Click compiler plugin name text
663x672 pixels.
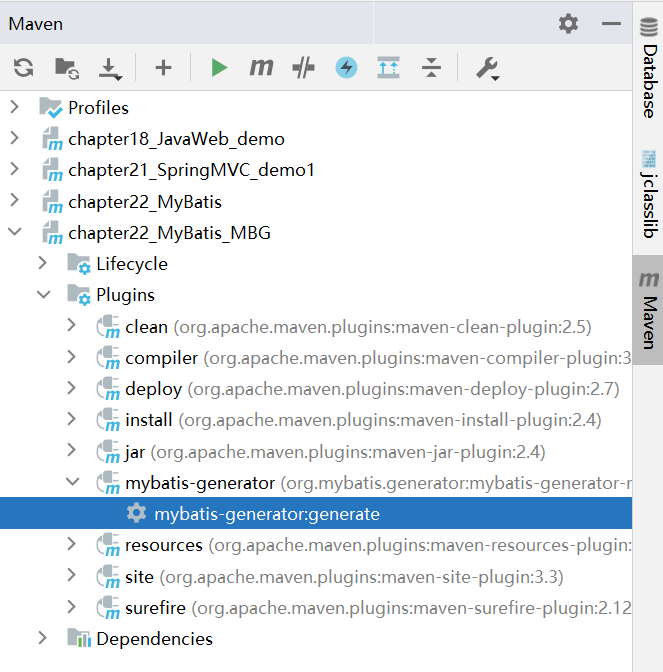click(162, 358)
